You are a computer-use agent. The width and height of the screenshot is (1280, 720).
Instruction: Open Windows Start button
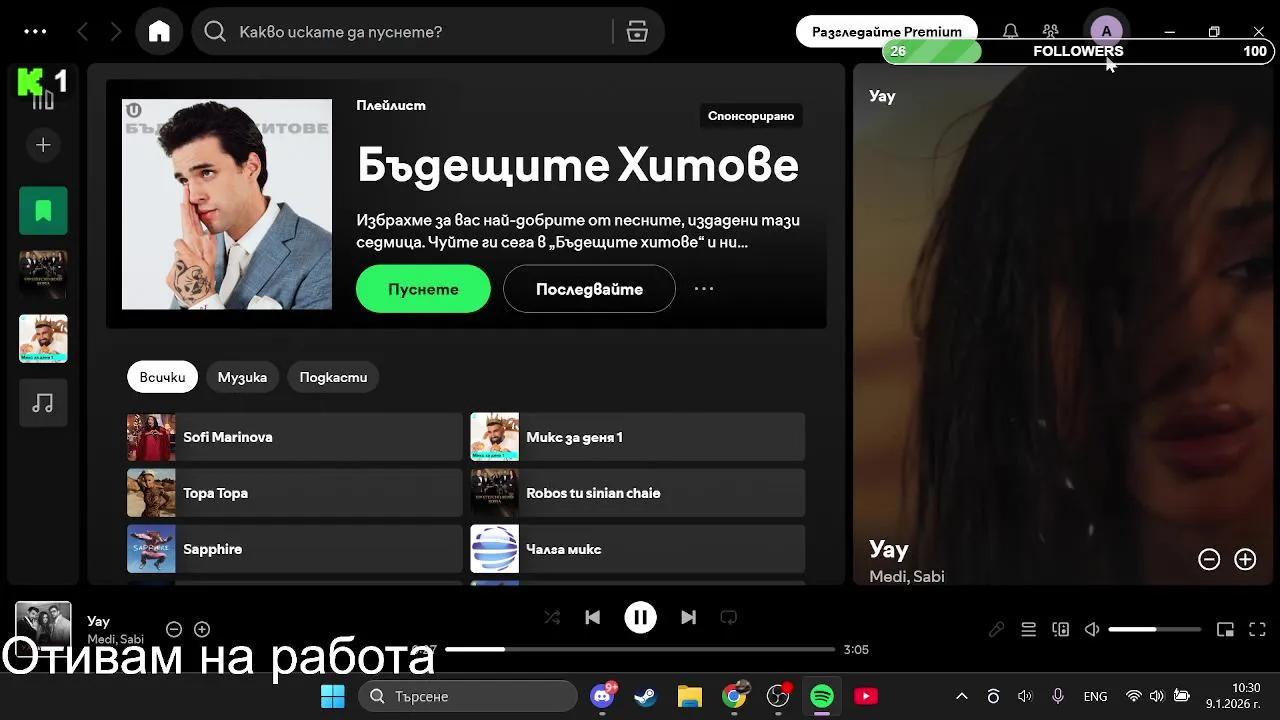tap(332, 696)
